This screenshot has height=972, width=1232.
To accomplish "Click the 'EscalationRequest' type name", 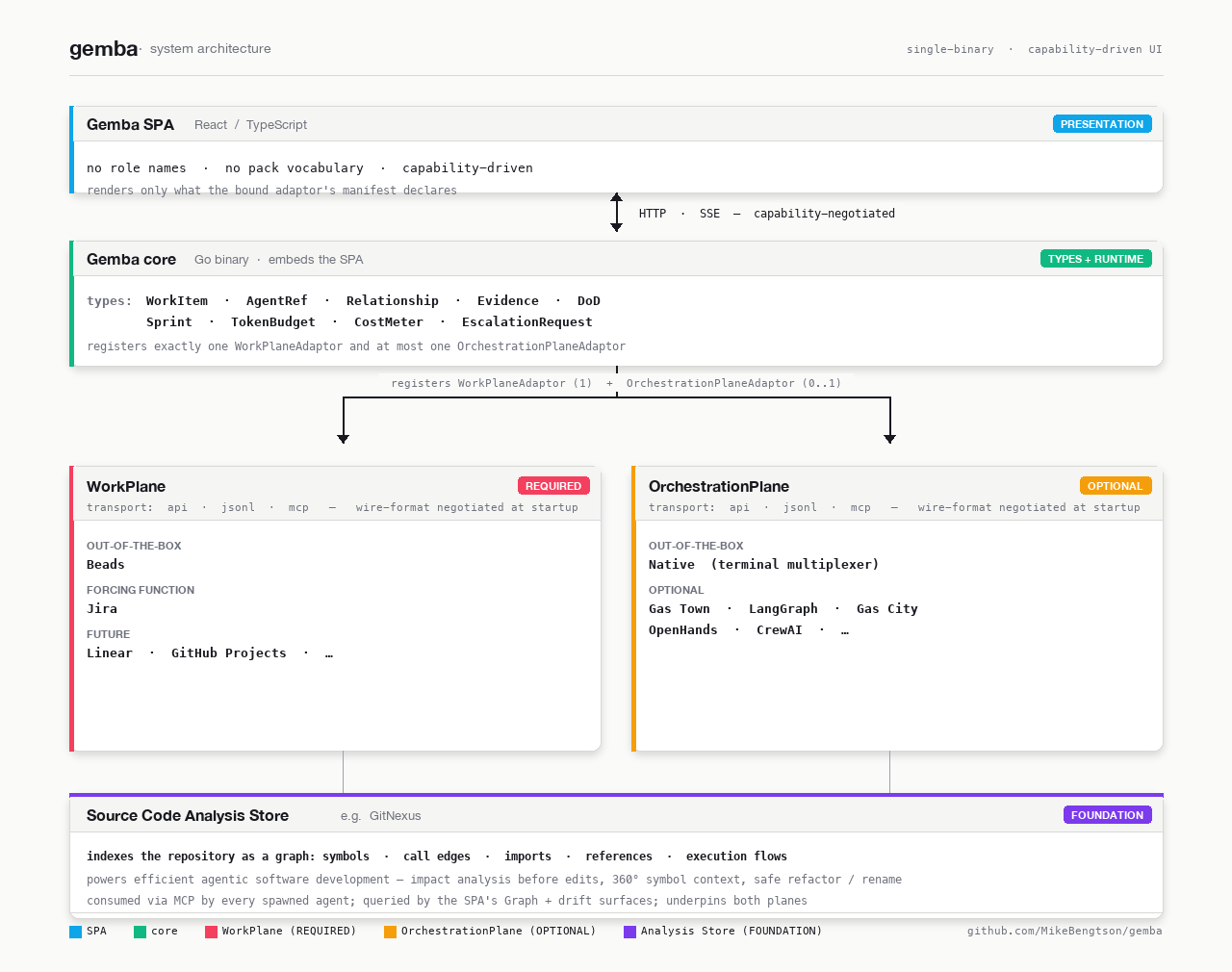I will [527, 321].
